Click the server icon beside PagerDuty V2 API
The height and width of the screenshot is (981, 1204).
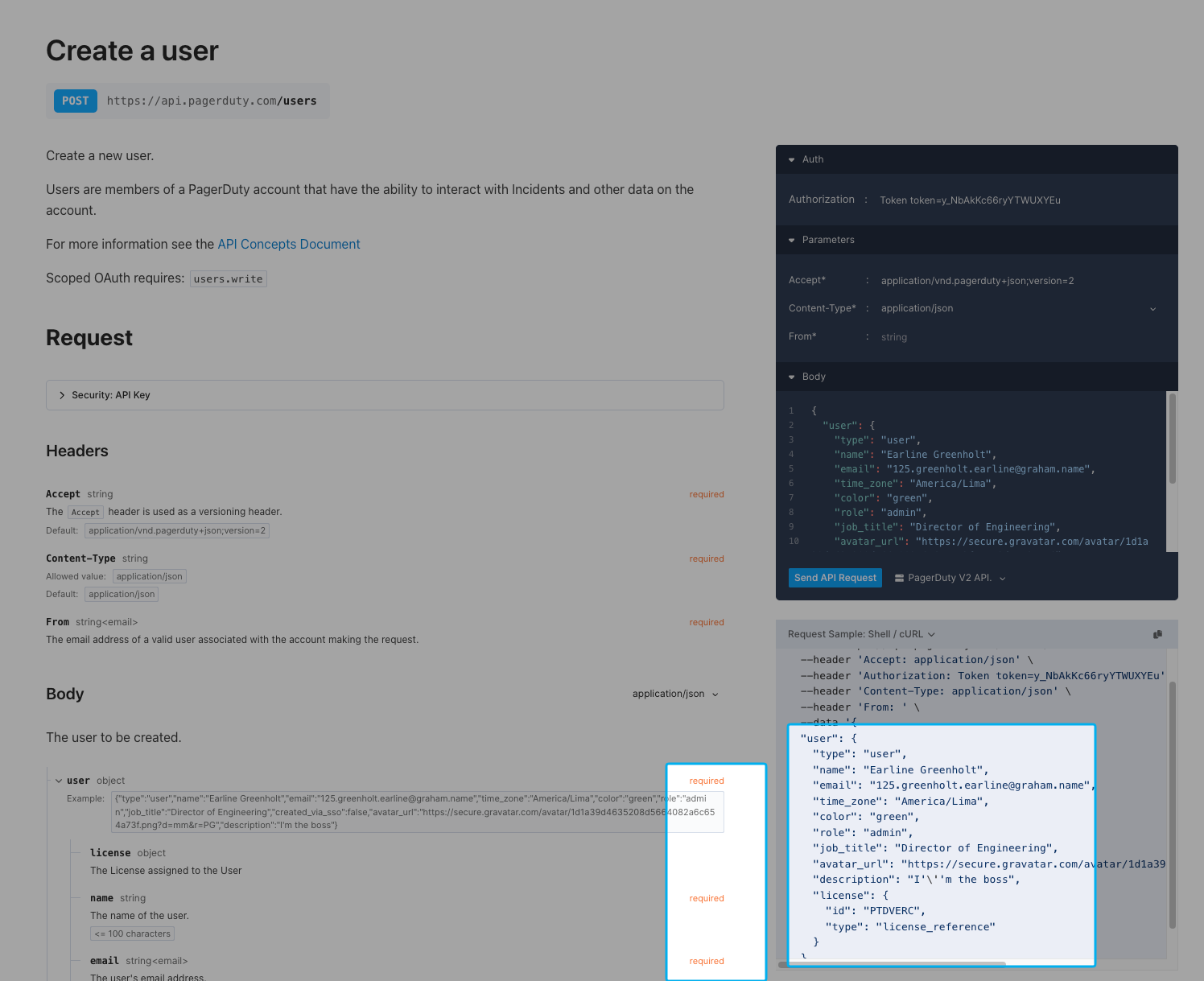coord(899,578)
